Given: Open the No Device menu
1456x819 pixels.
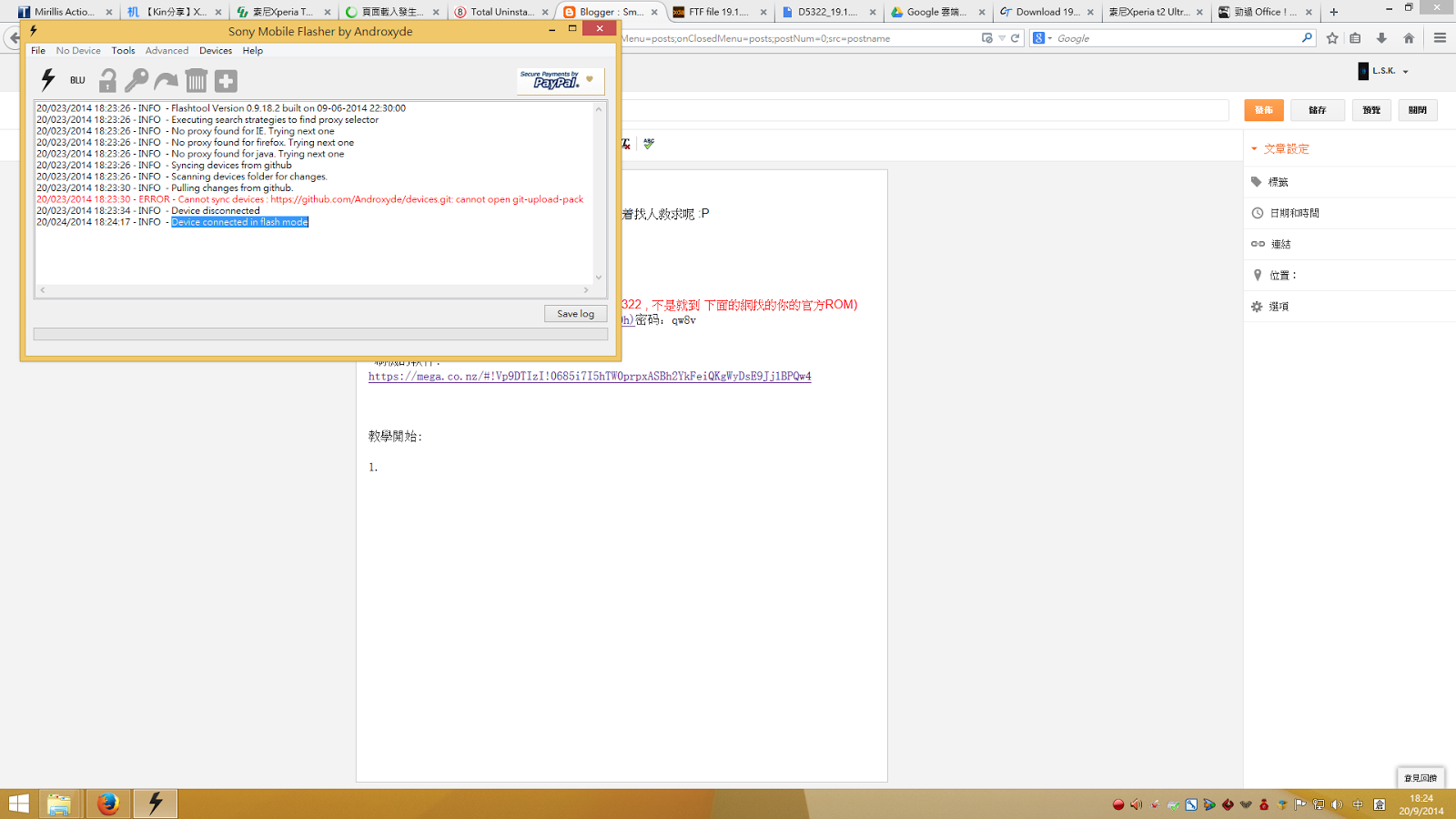Looking at the screenshot, I should [x=78, y=51].
